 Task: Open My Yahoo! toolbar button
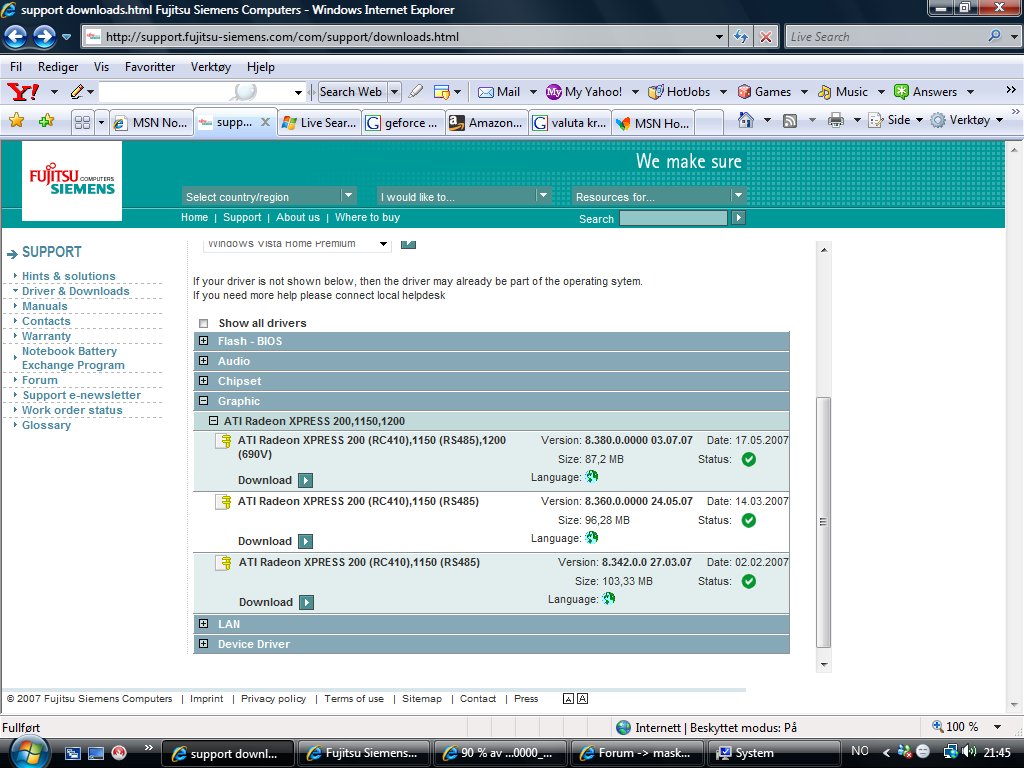pyautogui.click(x=584, y=92)
